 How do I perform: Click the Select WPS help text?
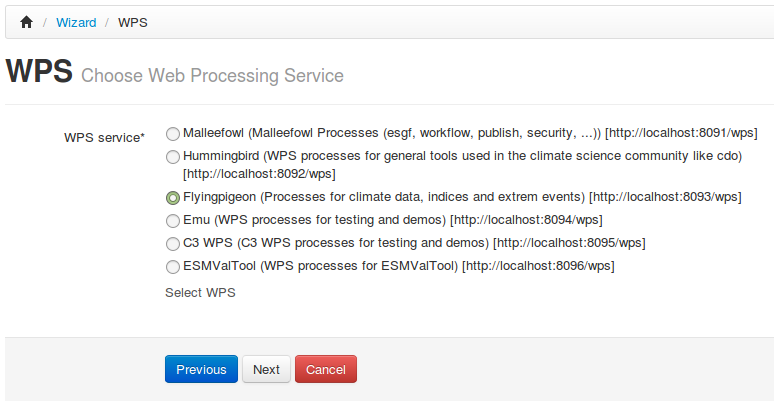point(200,293)
